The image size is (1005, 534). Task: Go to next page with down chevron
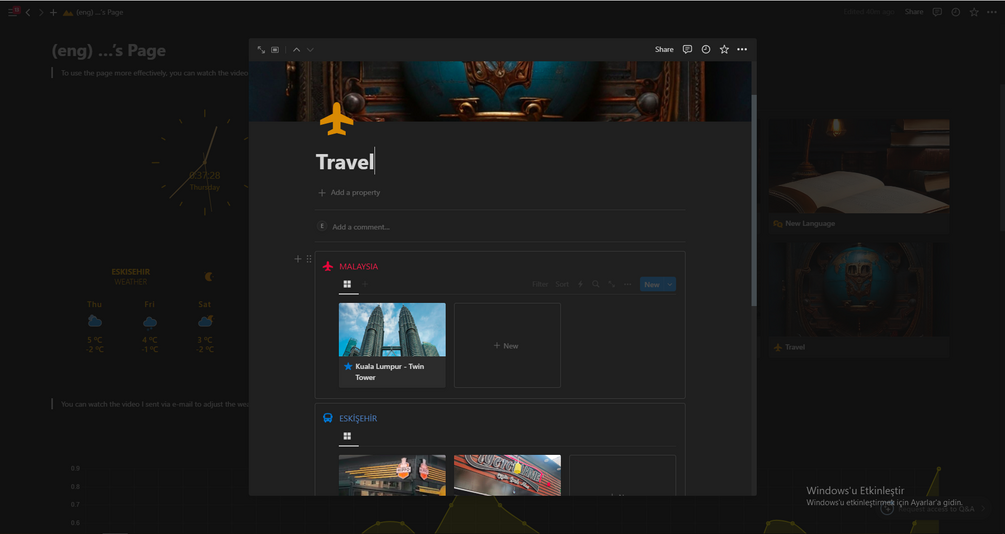coord(310,49)
